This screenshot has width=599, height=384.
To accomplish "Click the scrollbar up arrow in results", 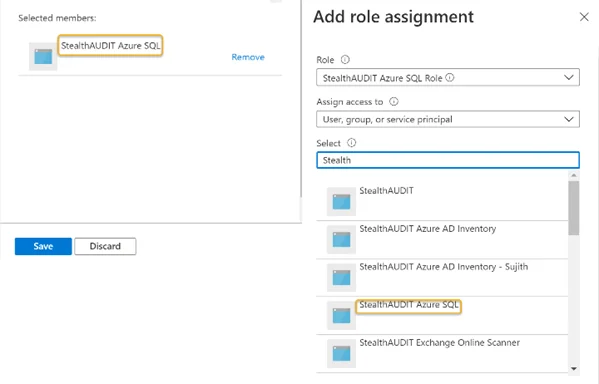I will coord(573,175).
